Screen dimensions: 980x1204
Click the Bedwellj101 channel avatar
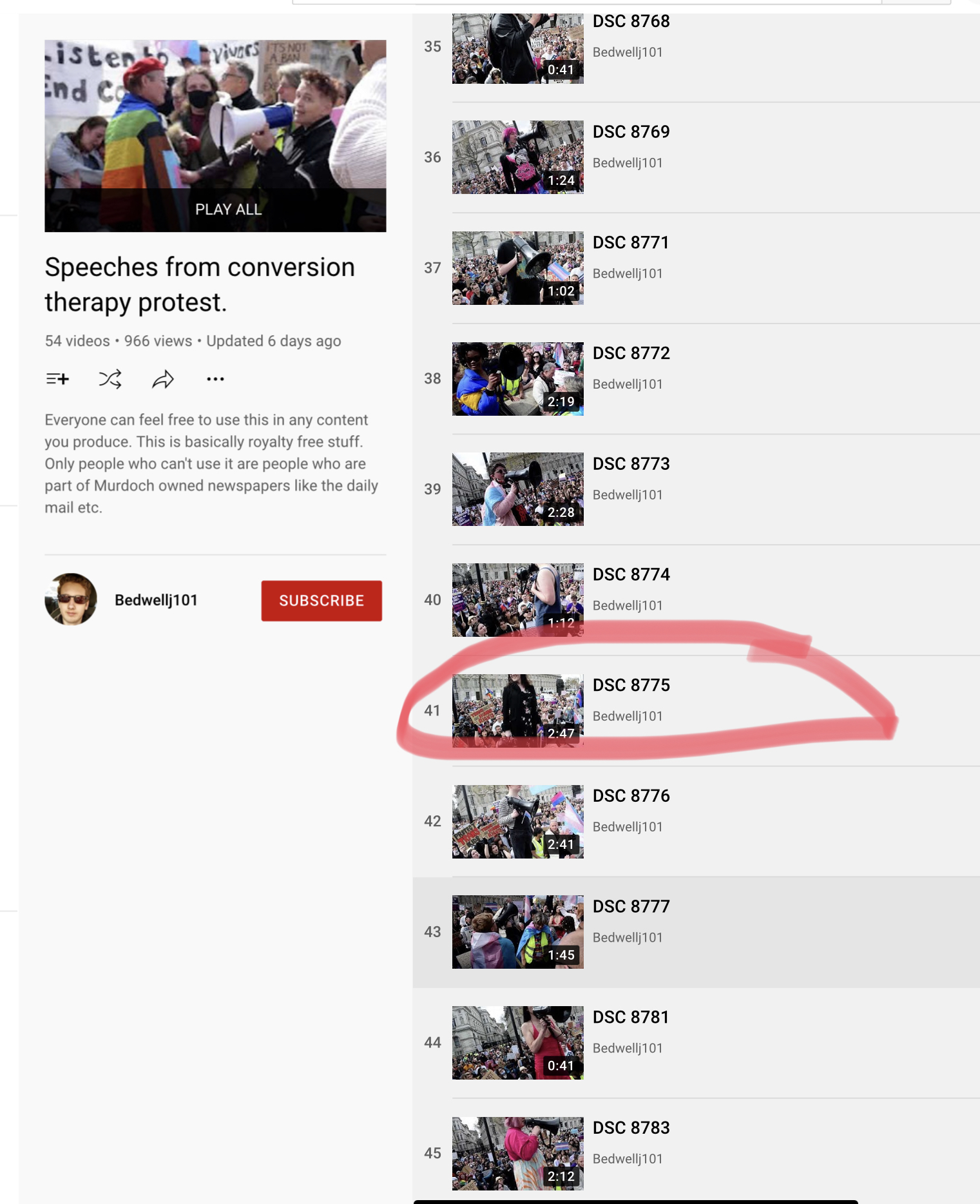click(x=71, y=599)
